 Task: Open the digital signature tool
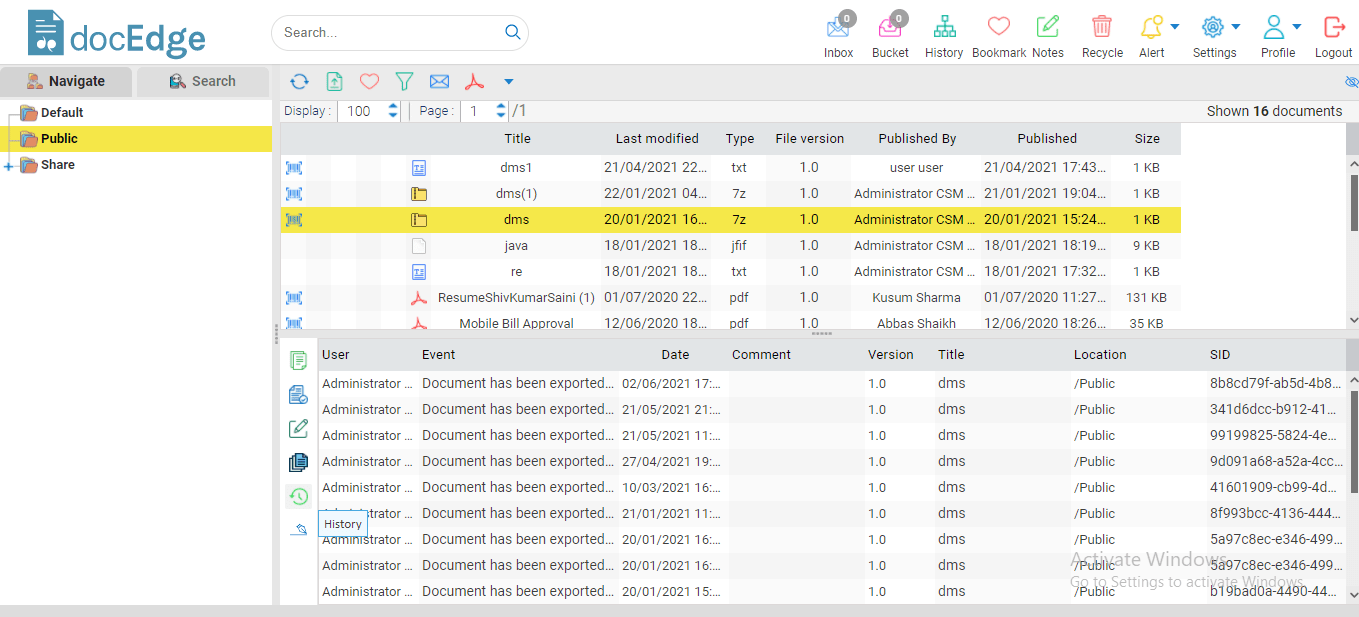pos(298,529)
